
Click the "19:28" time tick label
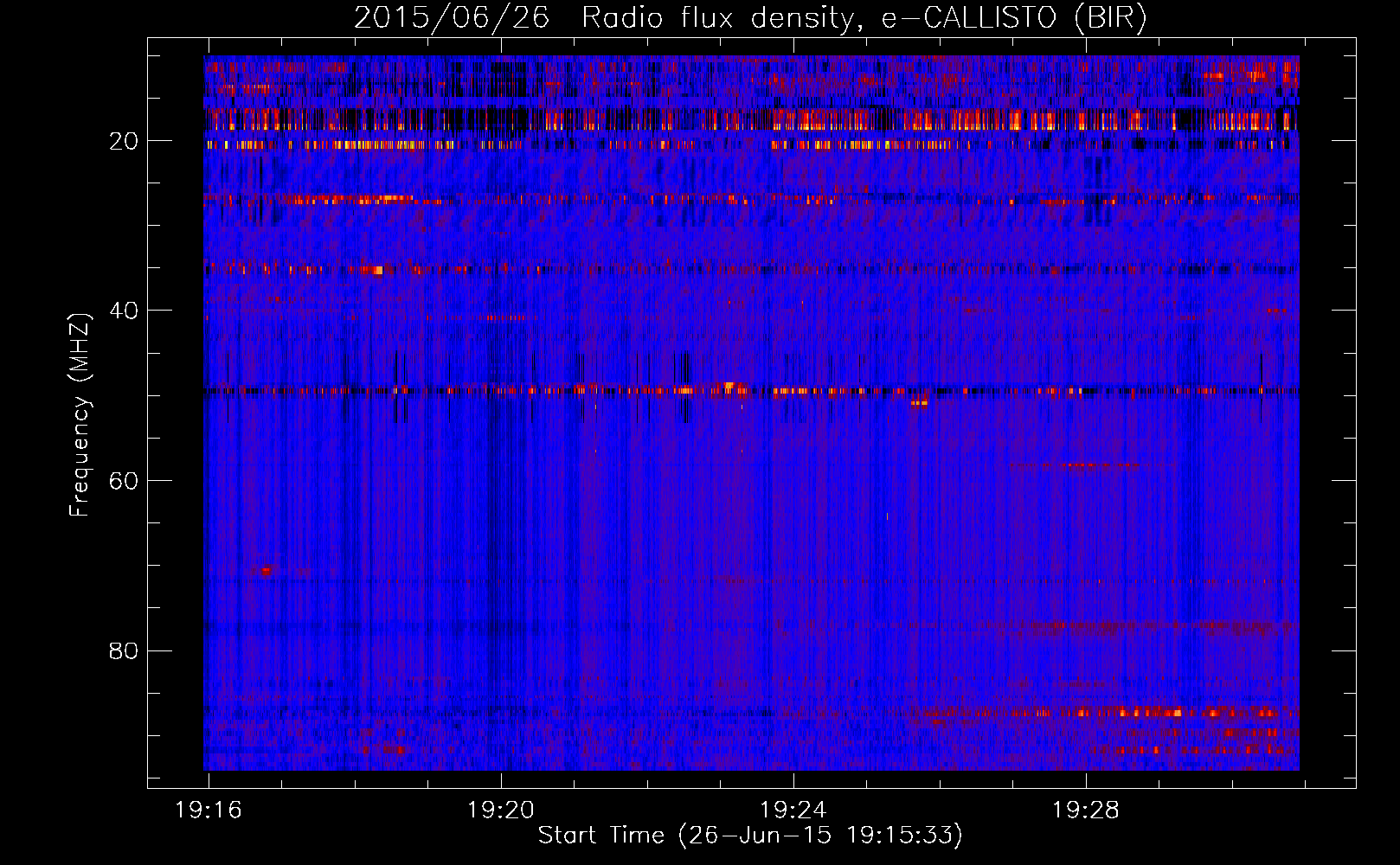coord(1086,811)
